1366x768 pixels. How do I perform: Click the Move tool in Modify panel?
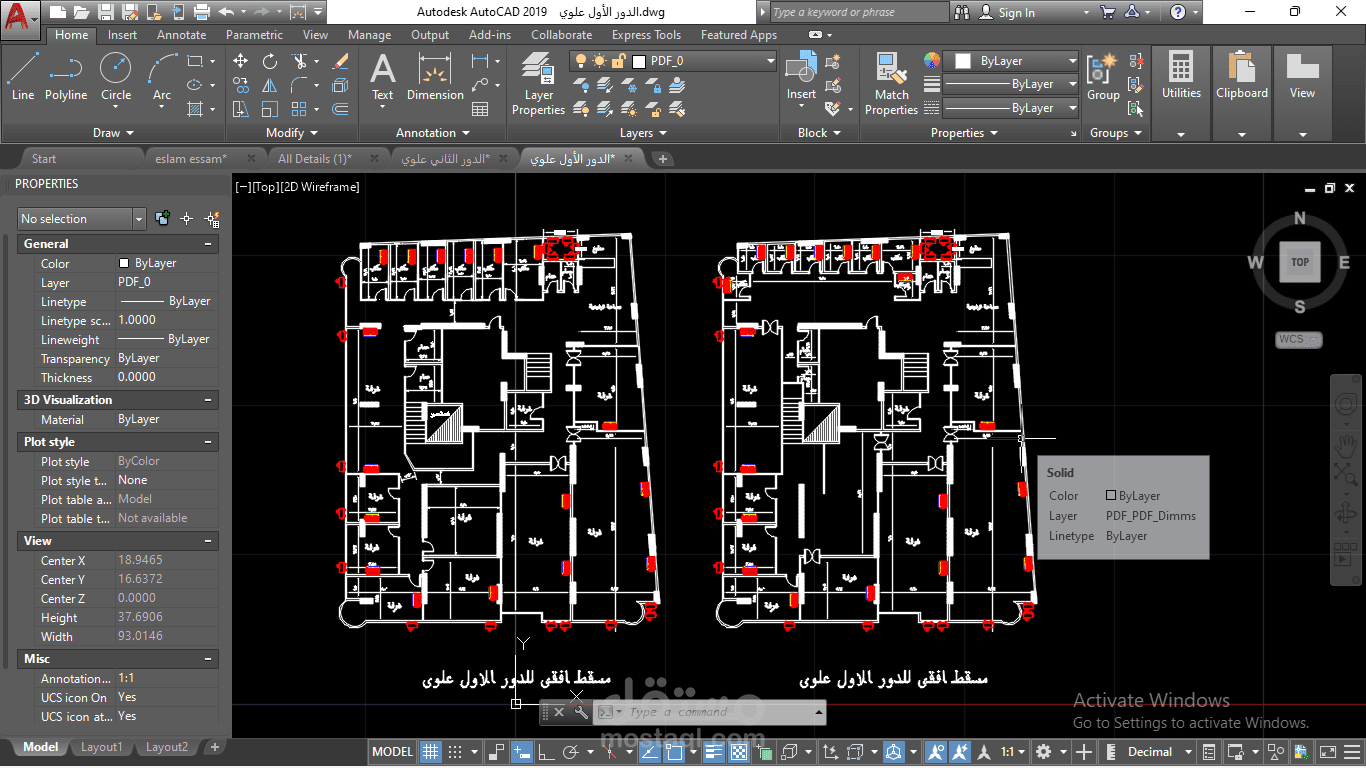(x=241, y=61)
